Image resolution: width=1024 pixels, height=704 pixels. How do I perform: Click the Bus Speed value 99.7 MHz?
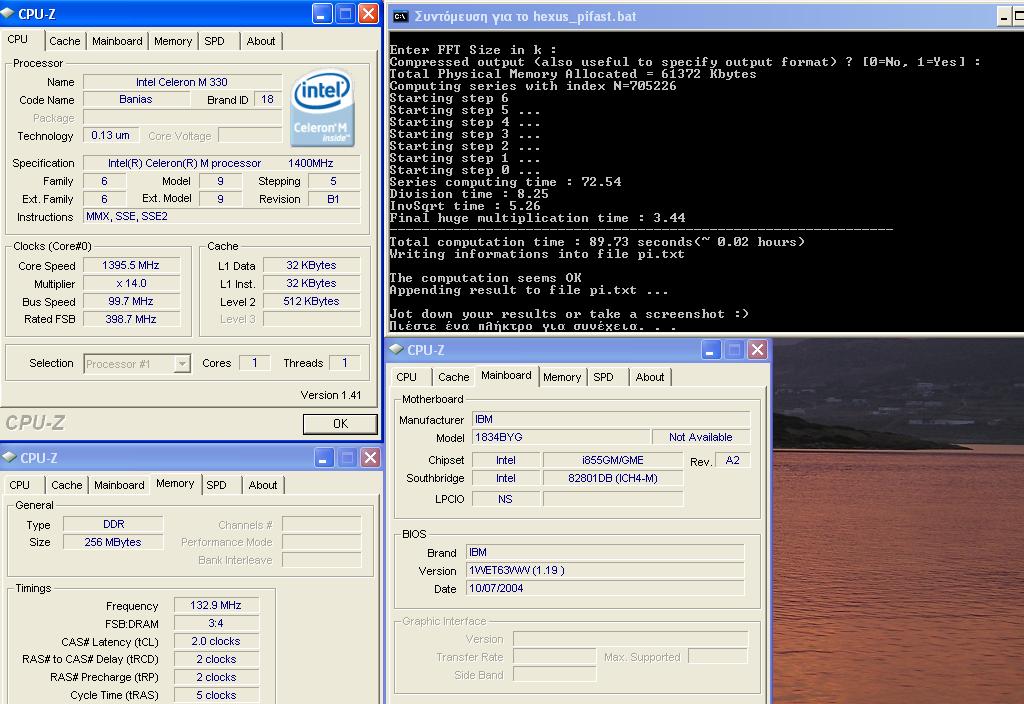131,301
